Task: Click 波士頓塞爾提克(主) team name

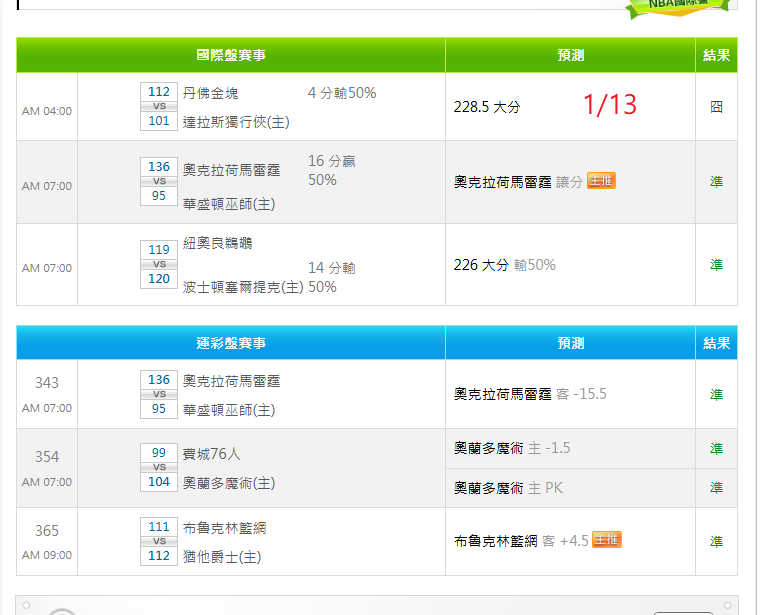Action: pos(243,287)
